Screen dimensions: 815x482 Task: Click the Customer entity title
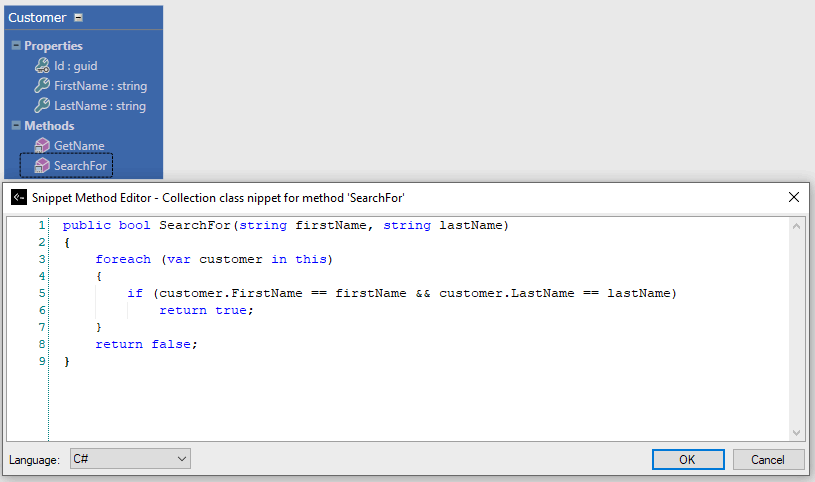[37, 18]
